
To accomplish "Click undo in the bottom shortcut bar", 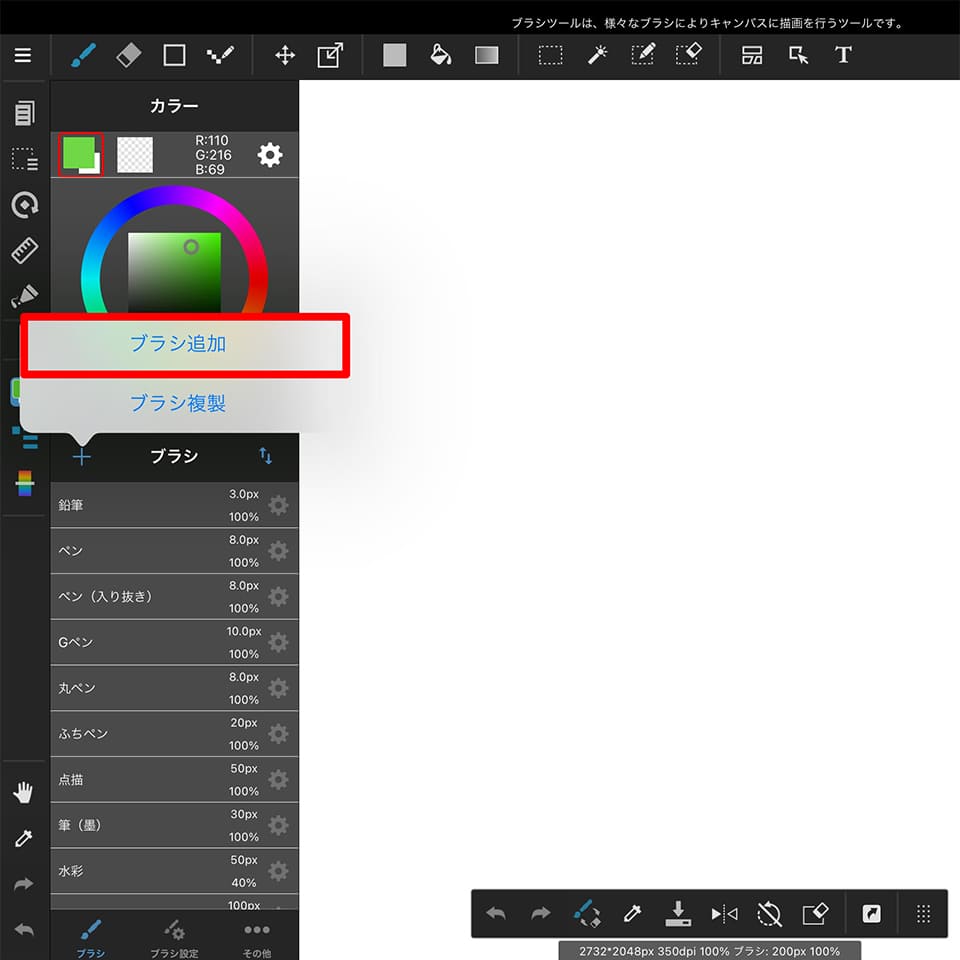I will [496, 914].
